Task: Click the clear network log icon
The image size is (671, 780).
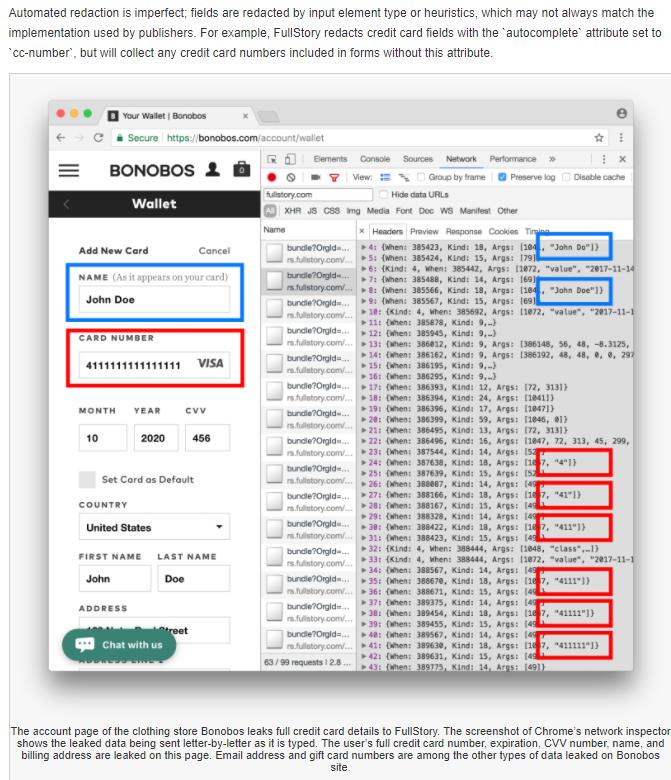Action: pyautogui.click(x=291, y=177)
